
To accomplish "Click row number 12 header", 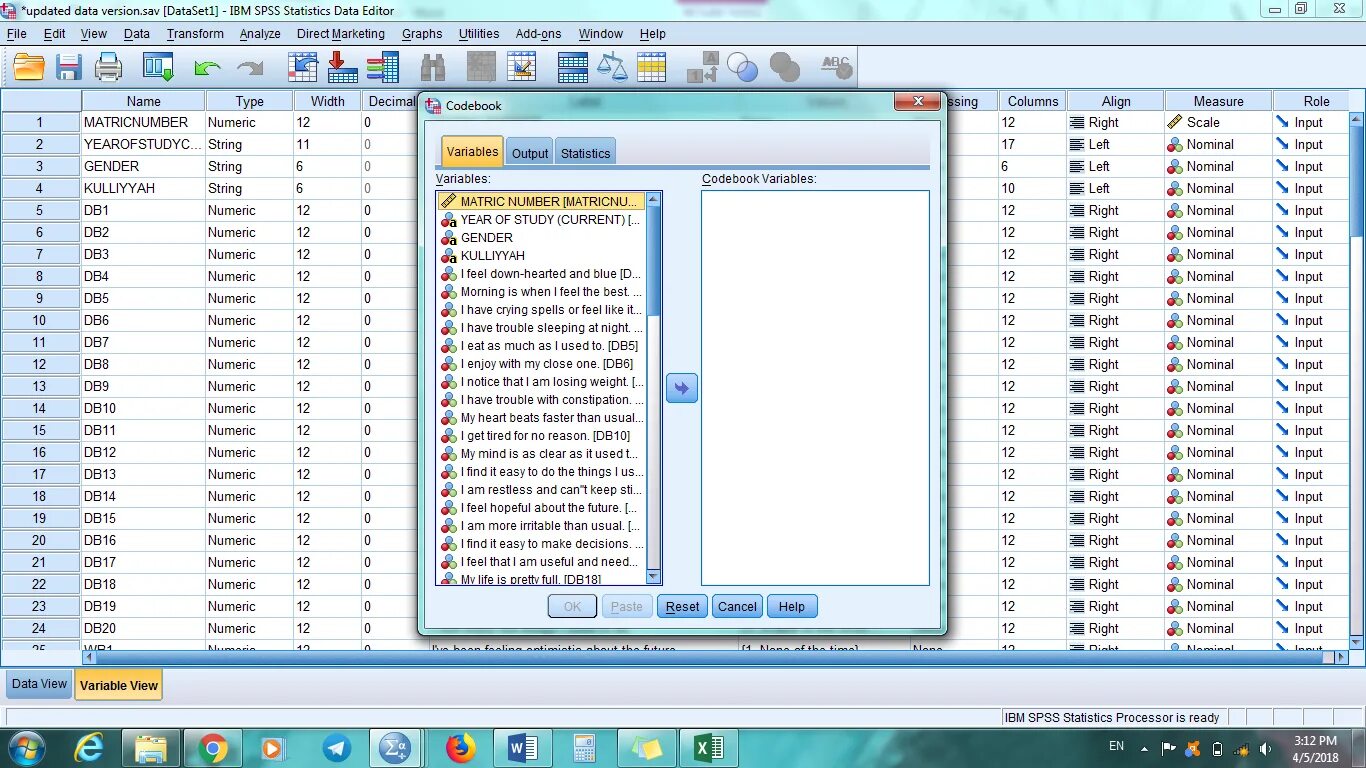I will click(40, 364).
